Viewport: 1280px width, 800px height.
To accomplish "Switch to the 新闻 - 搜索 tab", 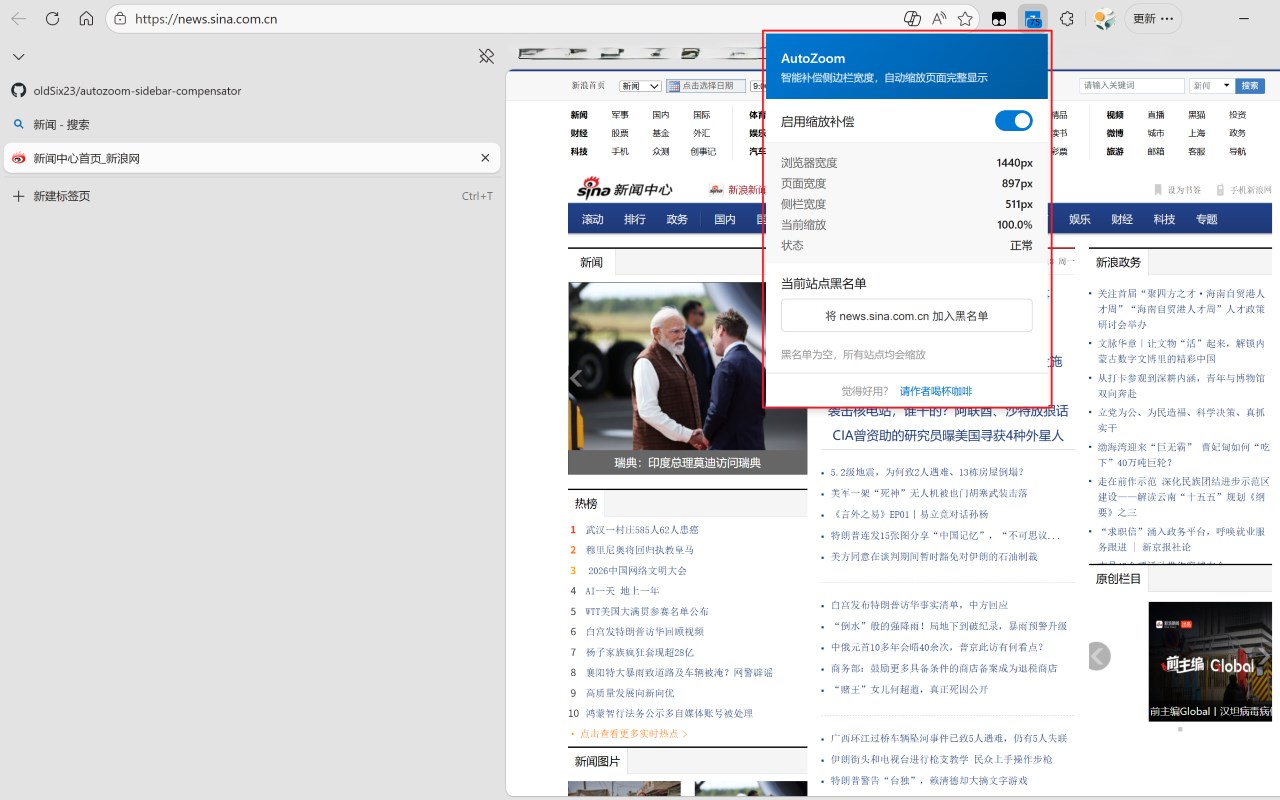I will 252,124.
